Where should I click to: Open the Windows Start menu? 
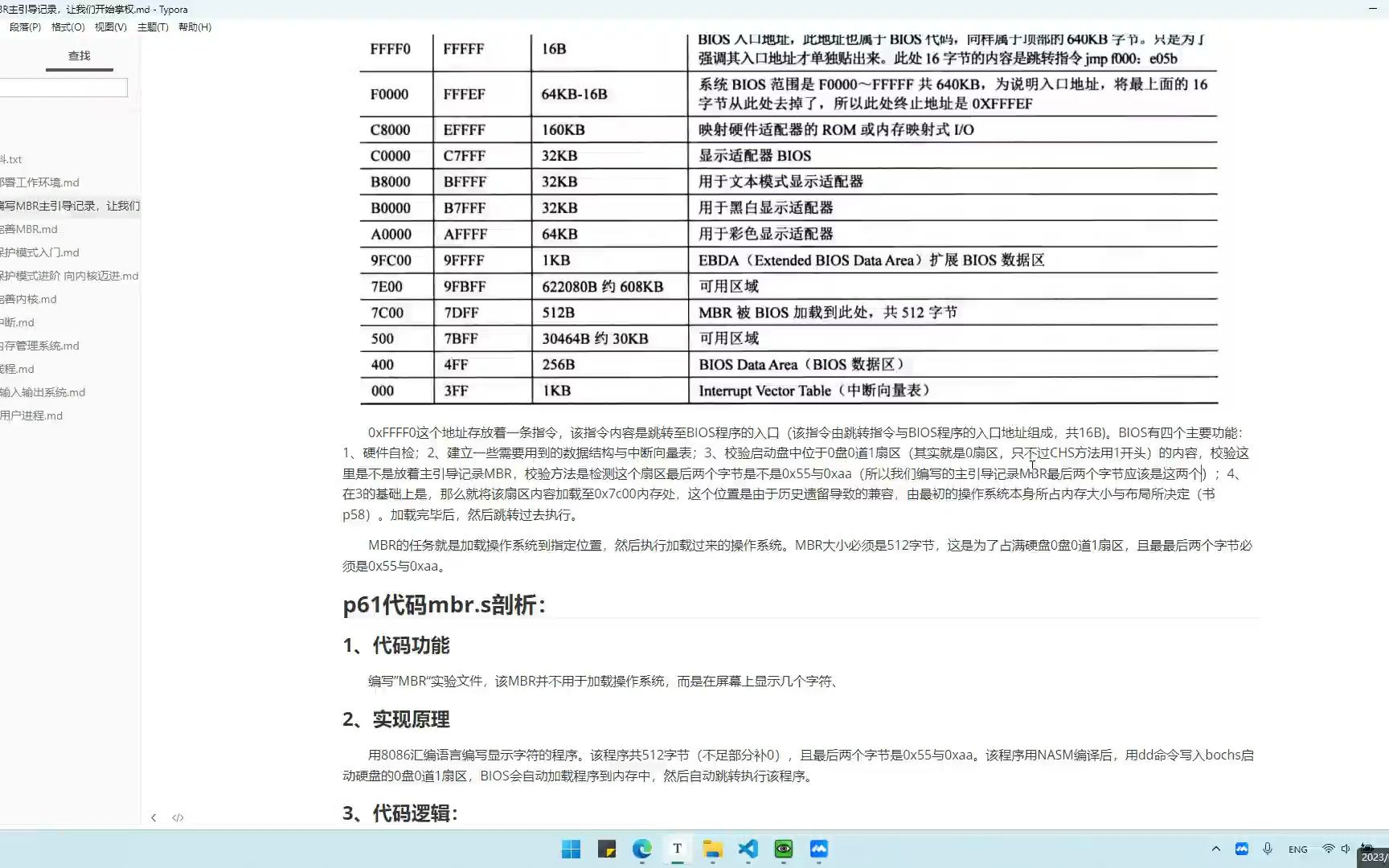[571, 849]
